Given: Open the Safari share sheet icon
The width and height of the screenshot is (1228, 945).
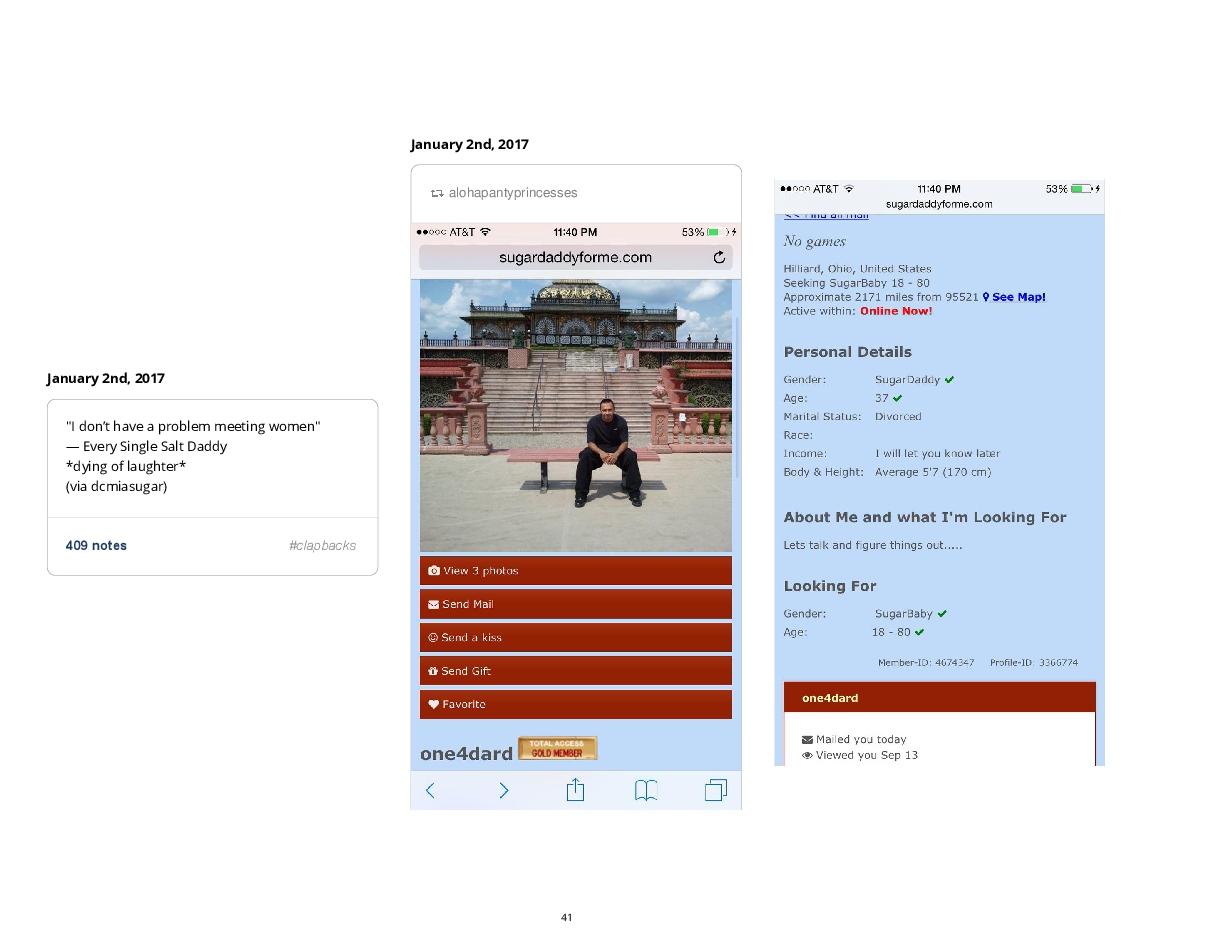Looking at the screenshot, I should [575, 790].
